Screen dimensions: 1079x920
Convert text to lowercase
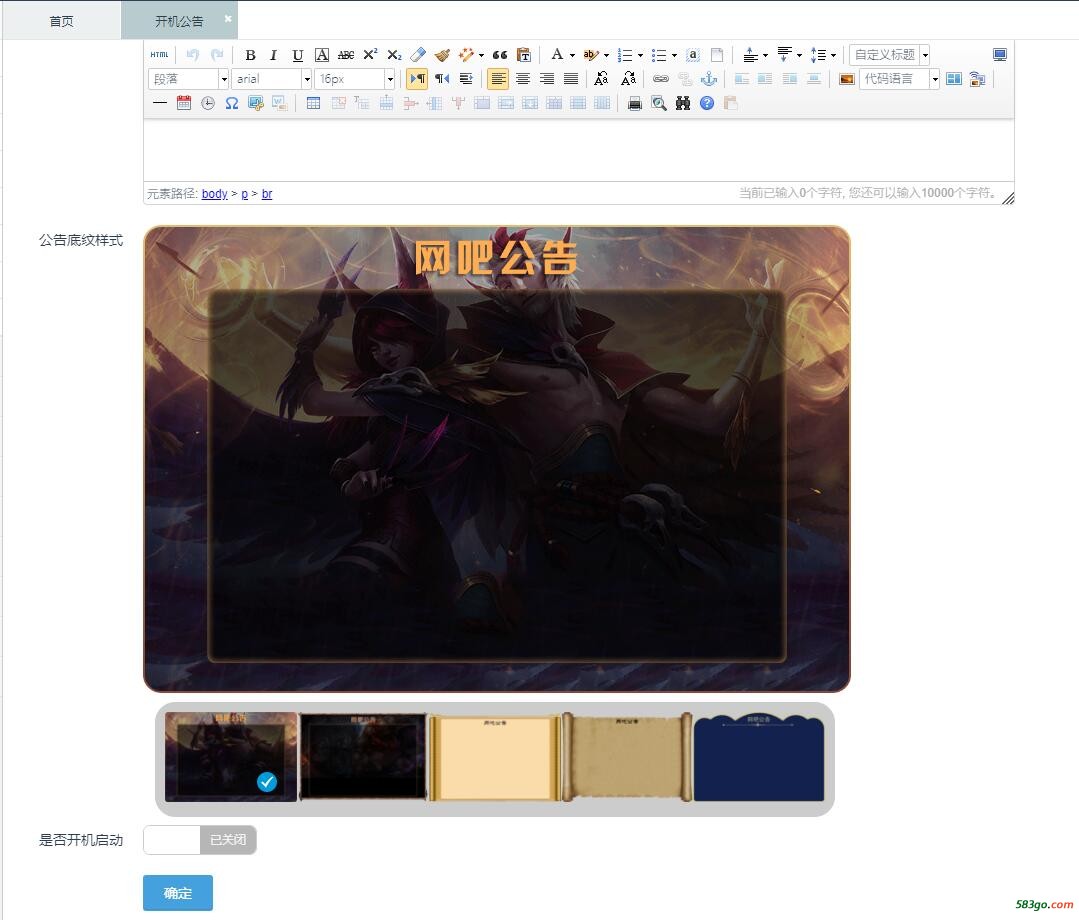pyautogui.click(x=628, y=79)
